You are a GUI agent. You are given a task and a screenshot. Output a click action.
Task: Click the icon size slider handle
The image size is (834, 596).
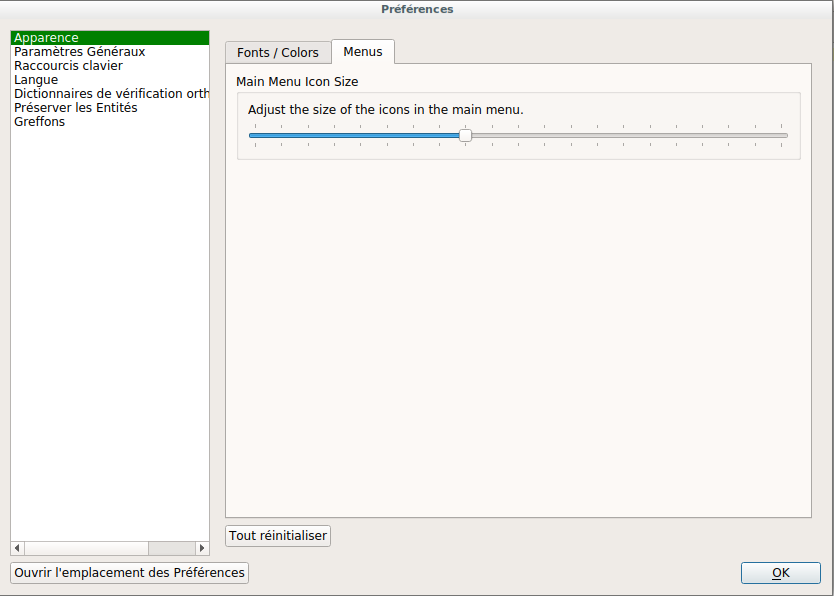(465, 136)
